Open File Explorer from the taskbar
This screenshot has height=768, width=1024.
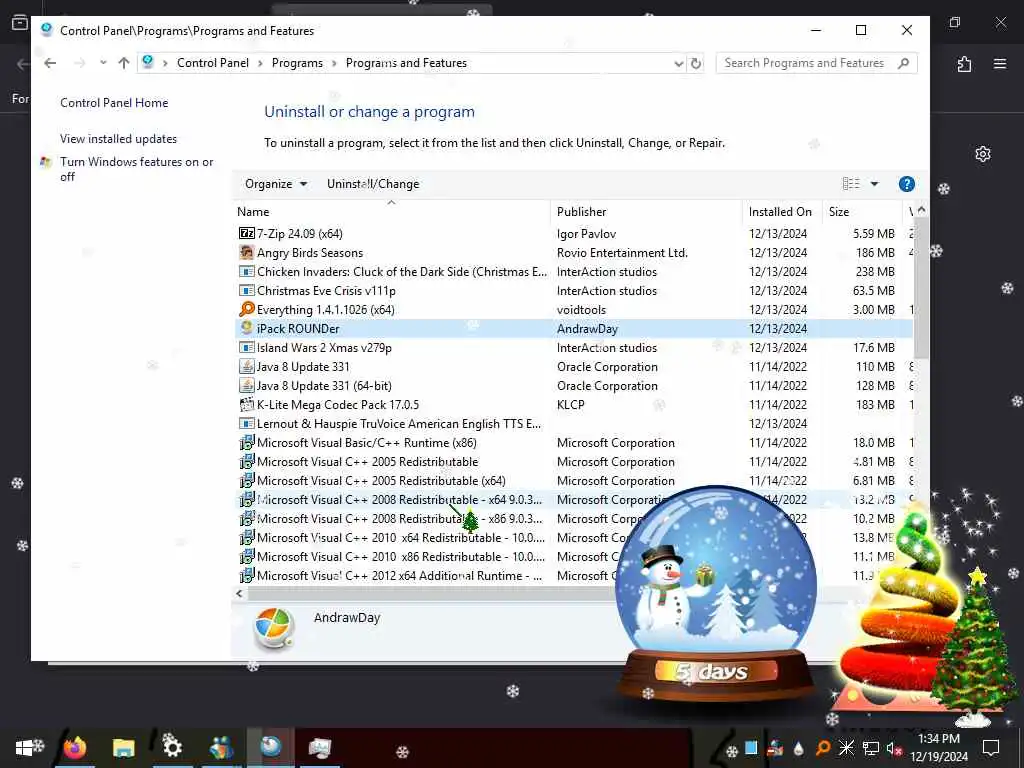point(123,747)
